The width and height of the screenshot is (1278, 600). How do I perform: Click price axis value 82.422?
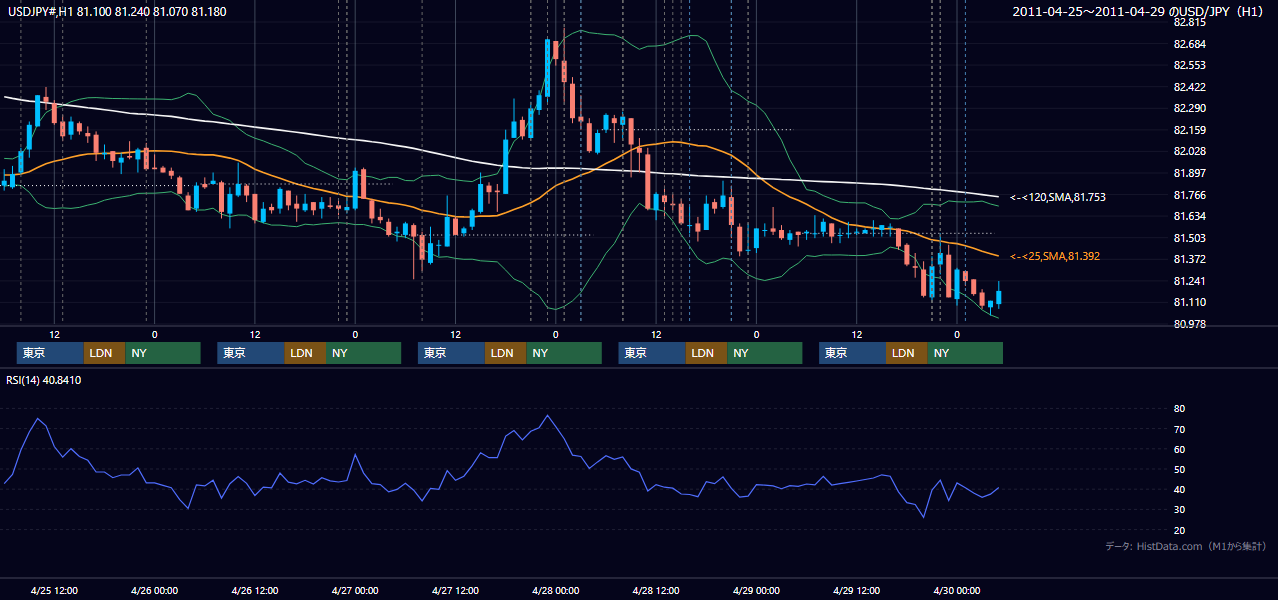[x=1190, y=87]
